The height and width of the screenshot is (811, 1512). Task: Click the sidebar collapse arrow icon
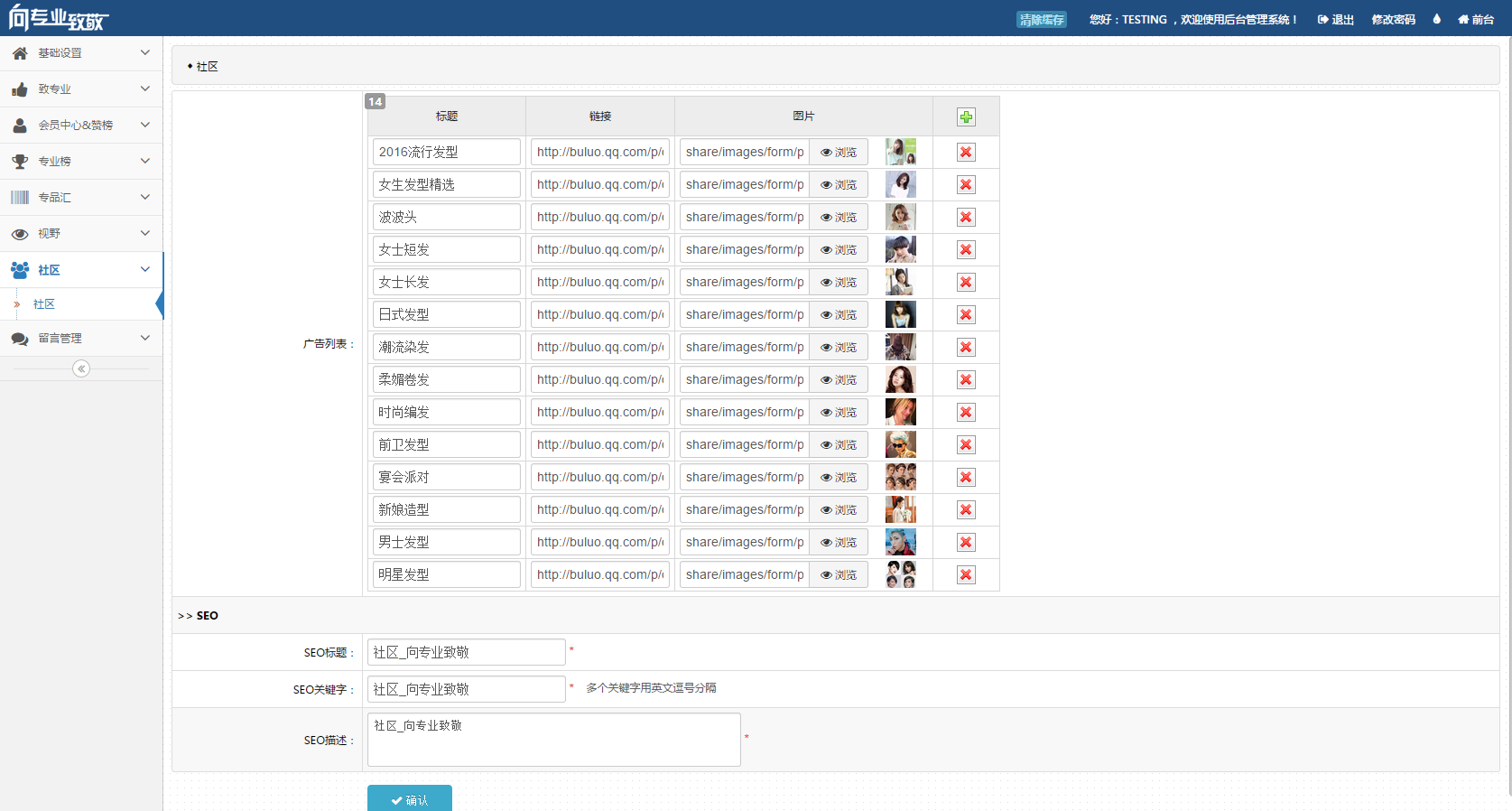pyautogui.click(x=81, y=368)
